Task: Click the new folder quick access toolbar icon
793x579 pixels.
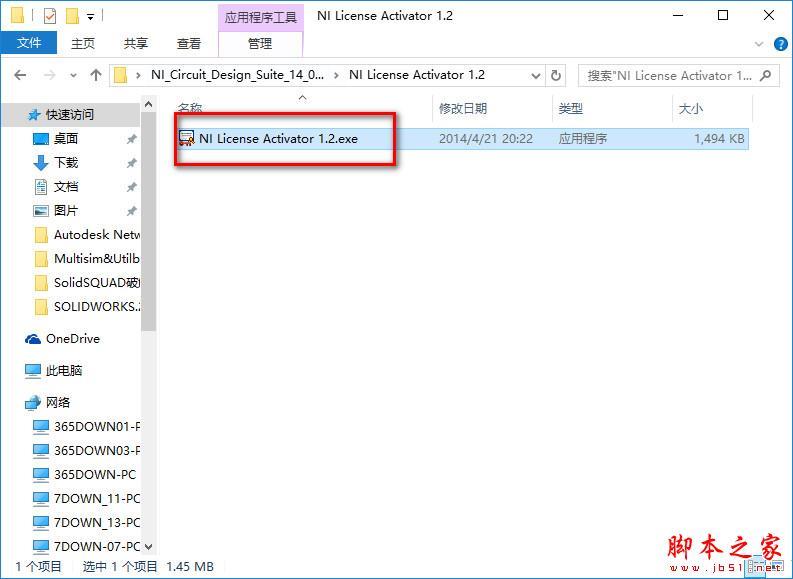Action: coord(73,17)
